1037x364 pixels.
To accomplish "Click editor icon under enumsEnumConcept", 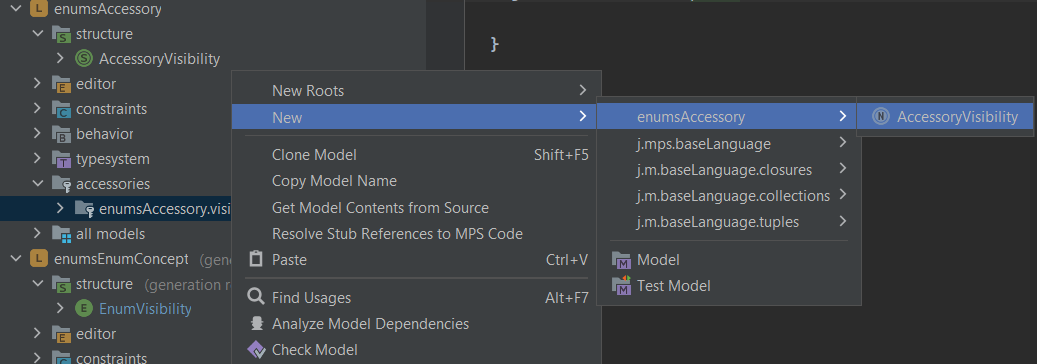I will click(62, 335).
